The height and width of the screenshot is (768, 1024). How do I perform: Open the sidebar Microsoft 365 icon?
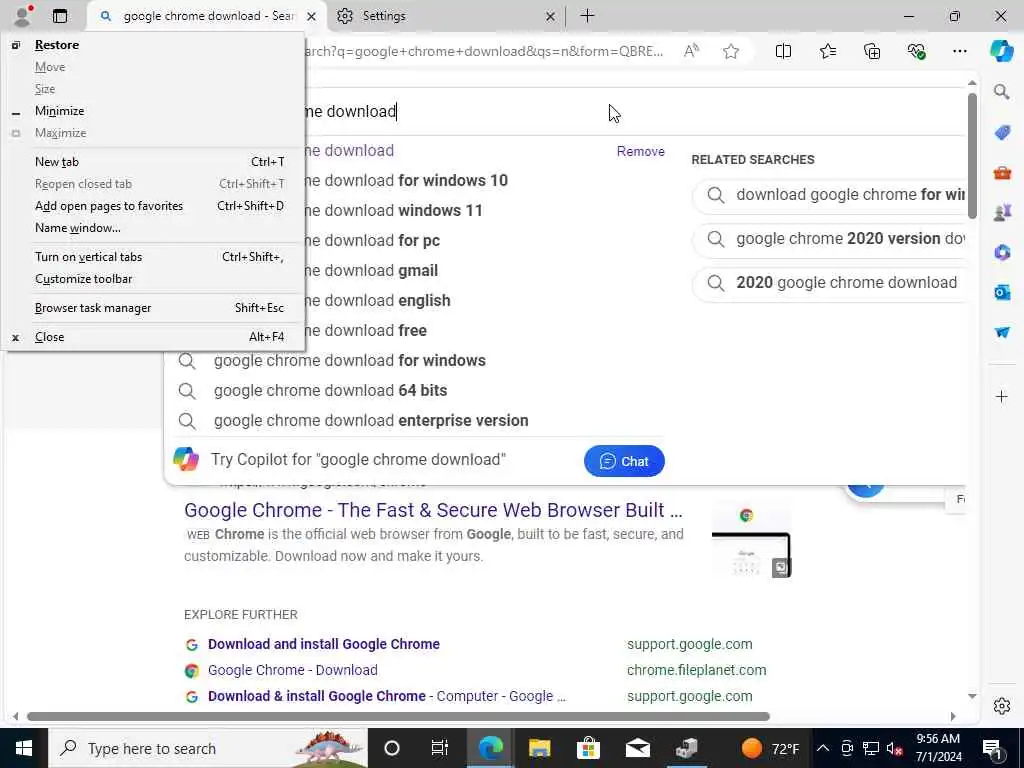coord(1002,252)
